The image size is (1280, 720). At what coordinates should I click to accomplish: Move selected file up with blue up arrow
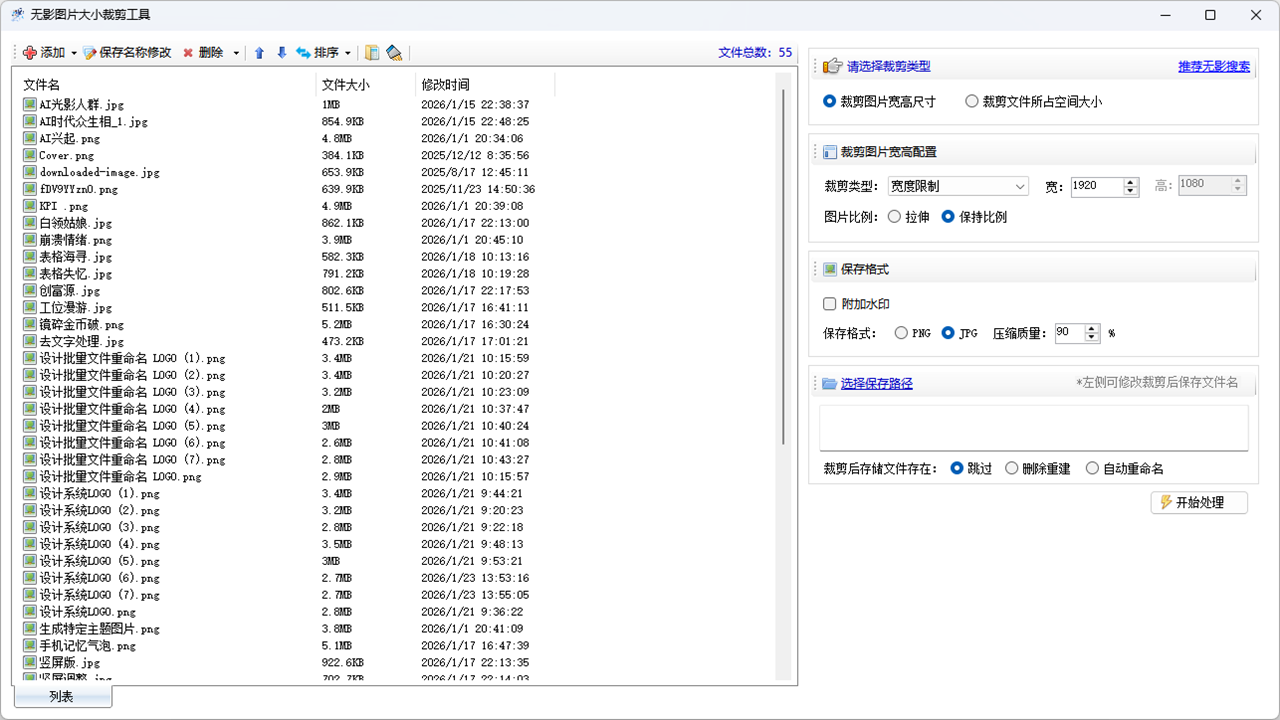tap(259, 53)
